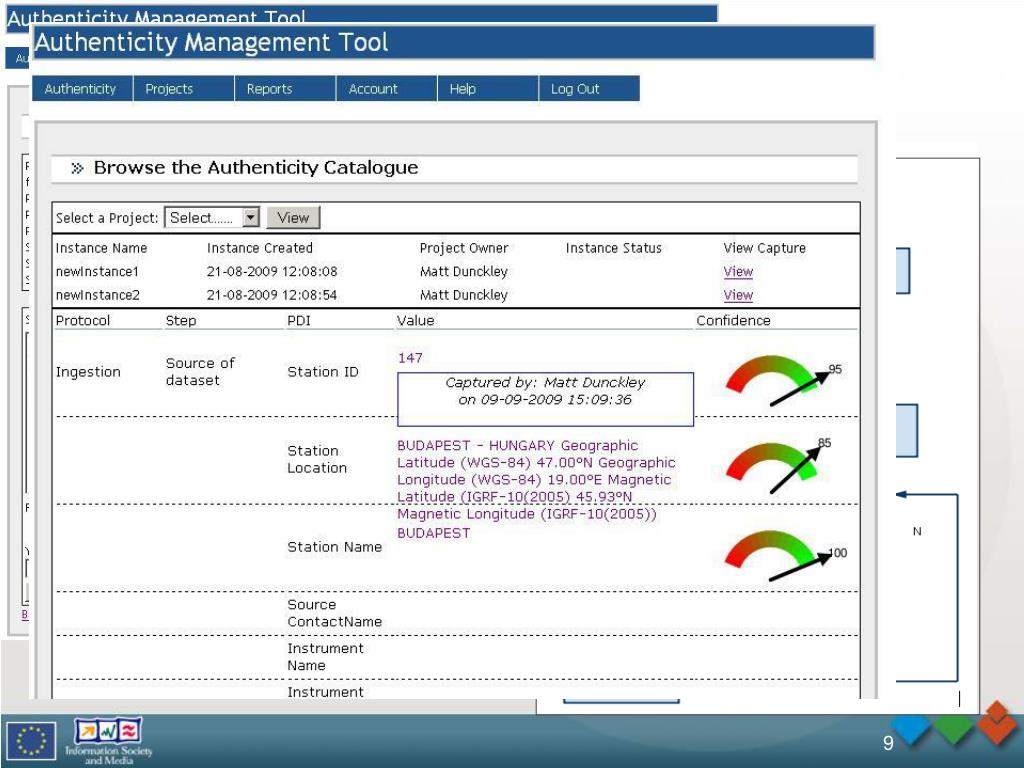Click the Information Society and Media logo
This screenshot has width=1024, height=768.
point(109,741)
